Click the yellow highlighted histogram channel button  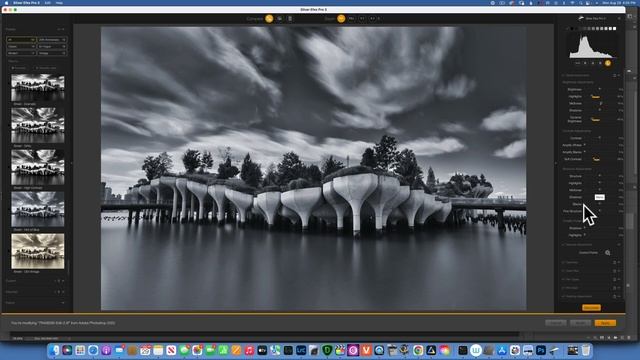[x=608, y=63]
